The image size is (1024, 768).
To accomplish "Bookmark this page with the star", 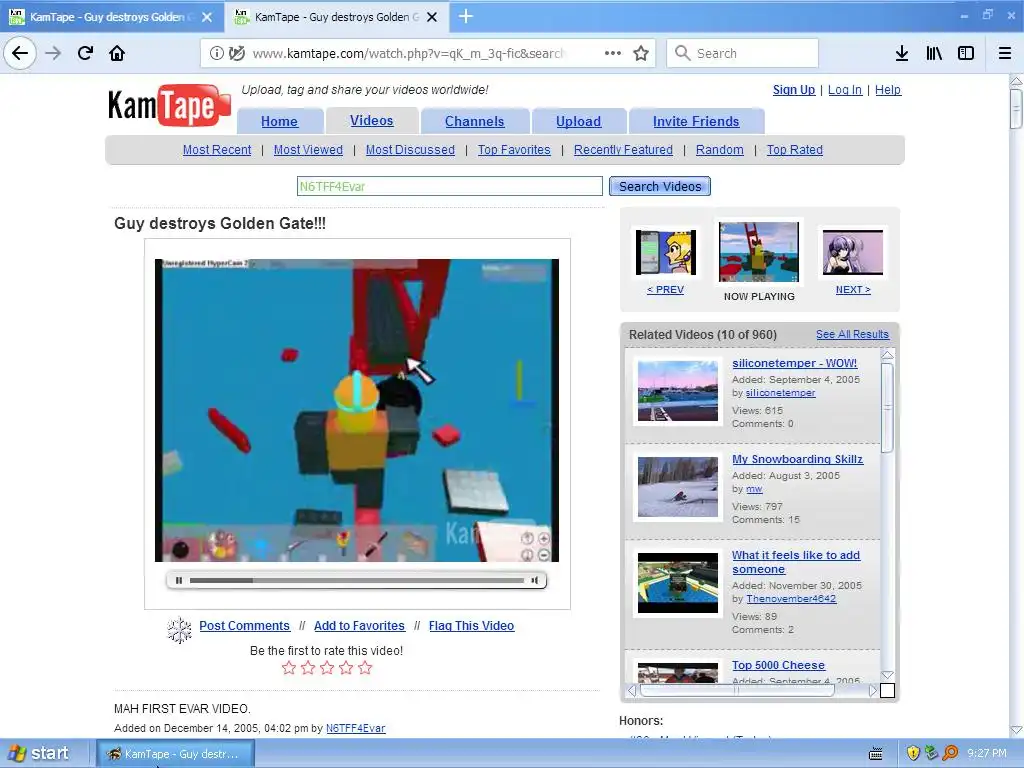I will pyautogui.click(x=641, y=53).
